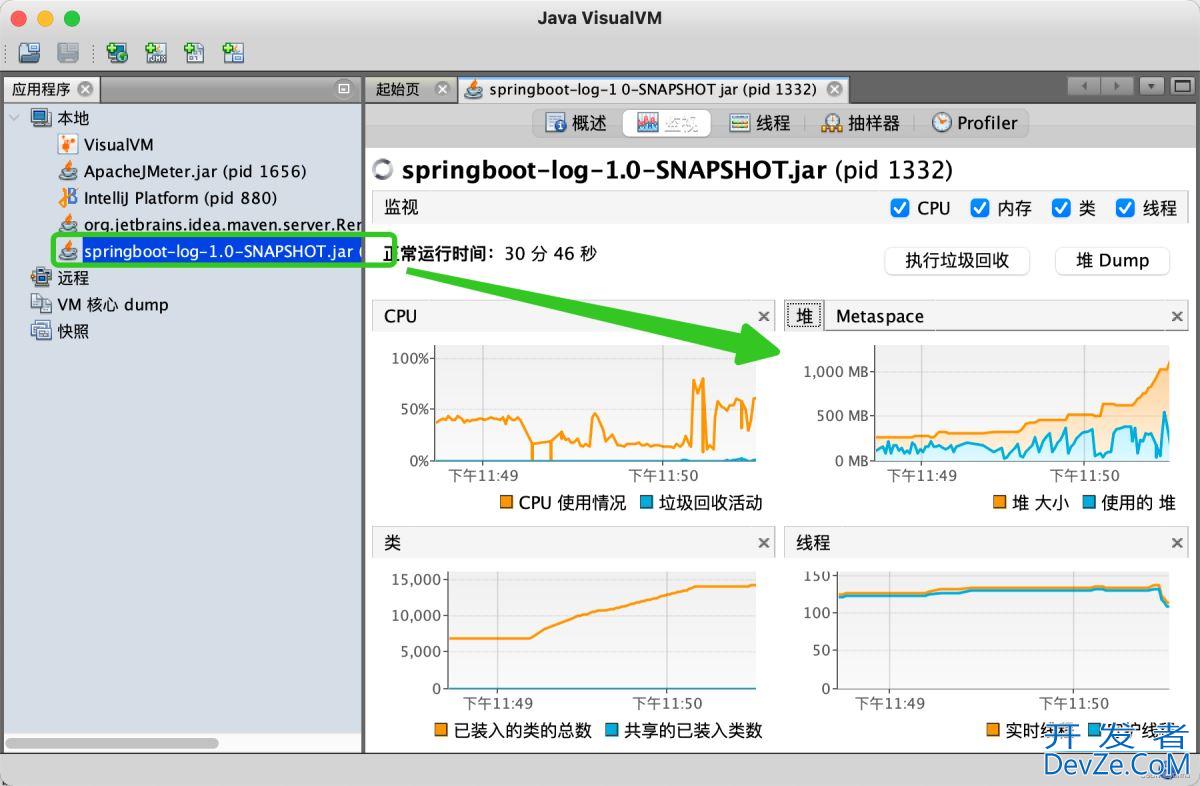
Task: Click the 堆 Dump button
Action: point(1112,260)
